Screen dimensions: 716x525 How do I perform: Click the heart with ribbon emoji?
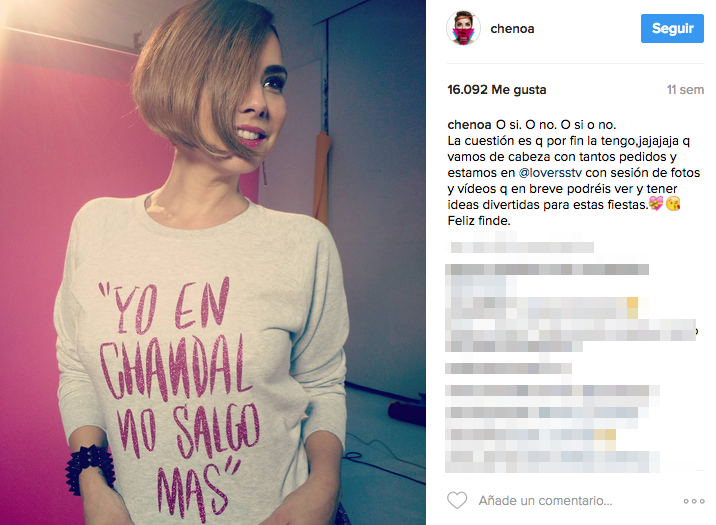point(656,204)
